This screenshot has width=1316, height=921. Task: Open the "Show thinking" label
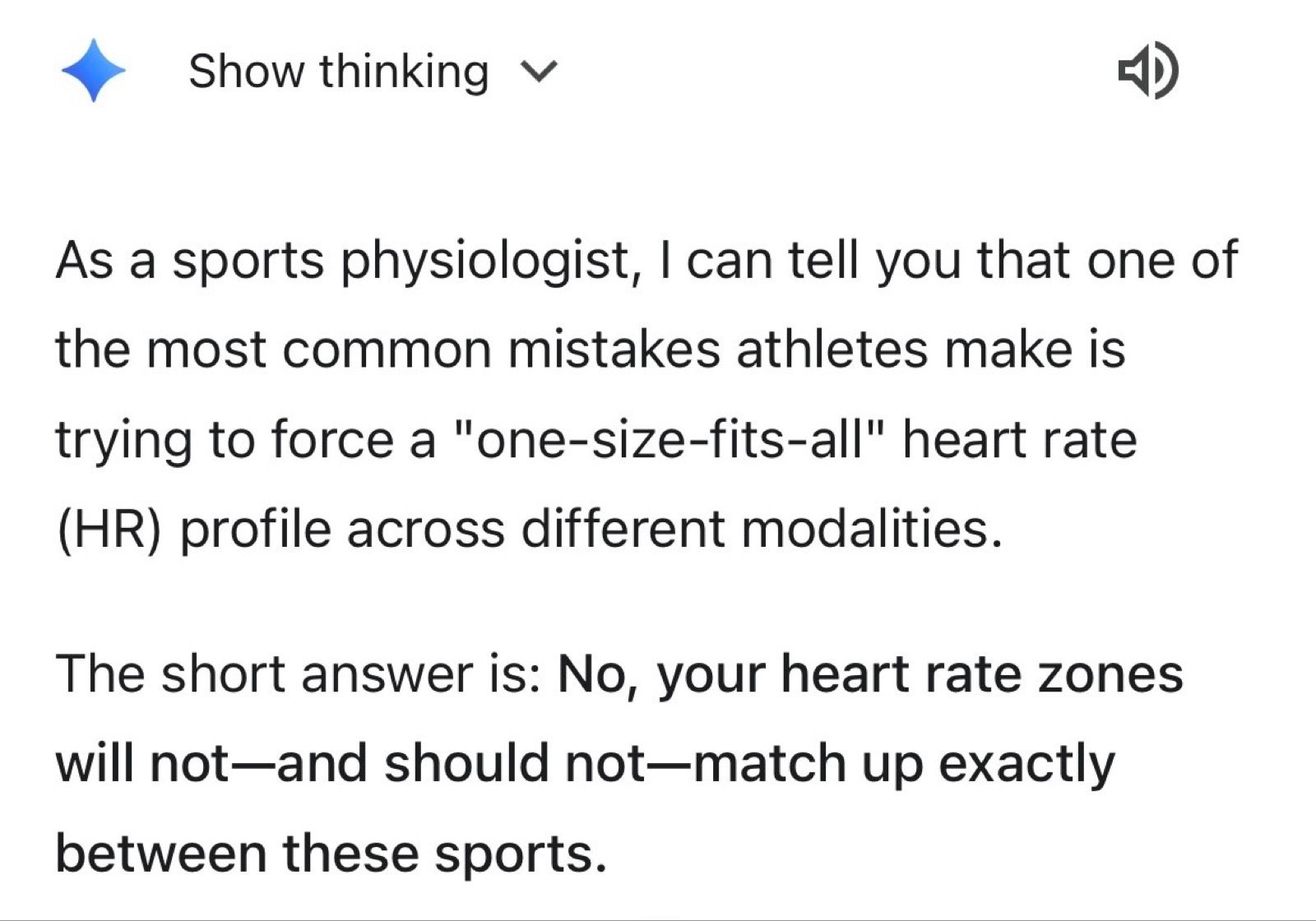[338, 72]
